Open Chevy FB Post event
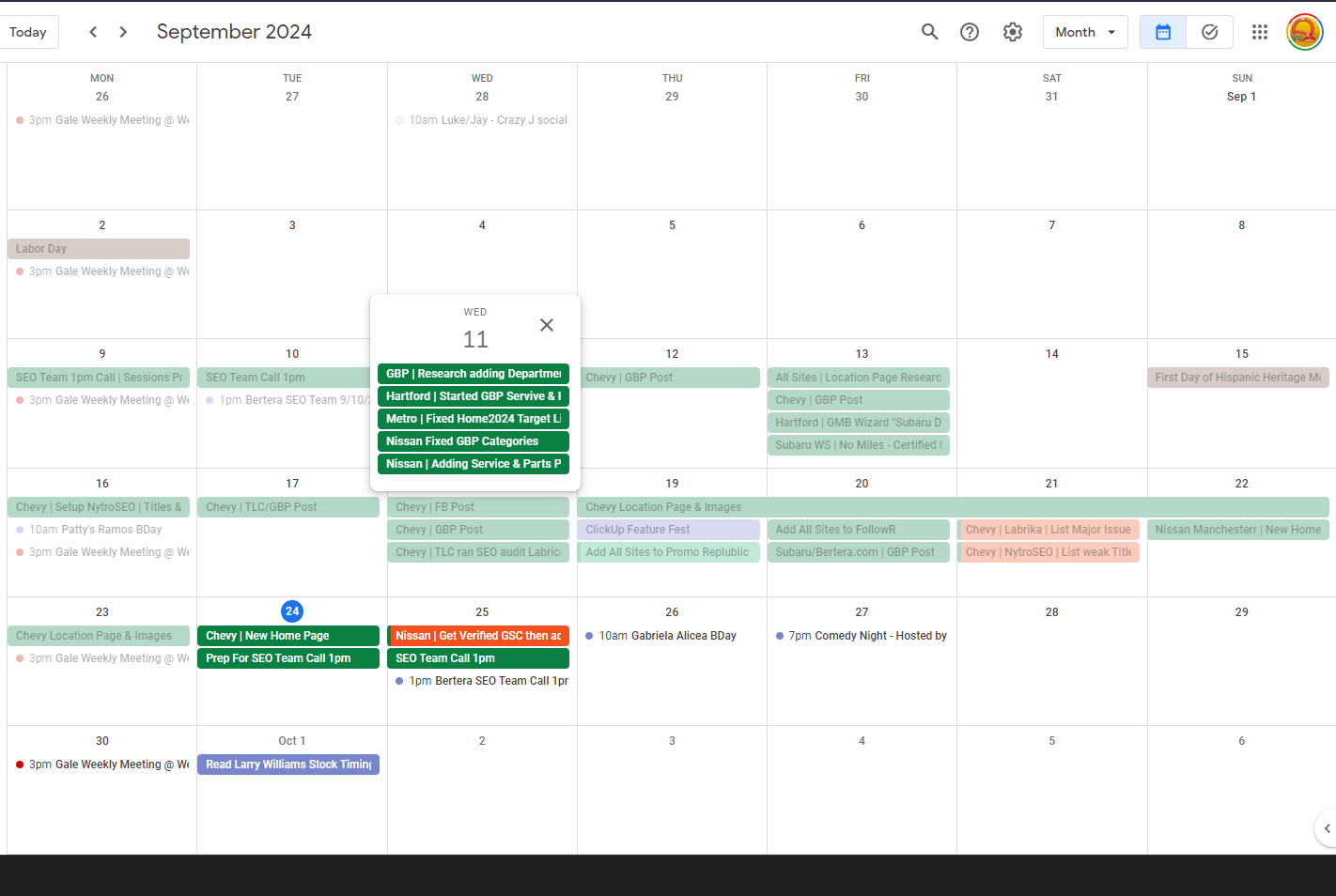This screenshot has height=896, width=1336. click(x=478, y=507)
